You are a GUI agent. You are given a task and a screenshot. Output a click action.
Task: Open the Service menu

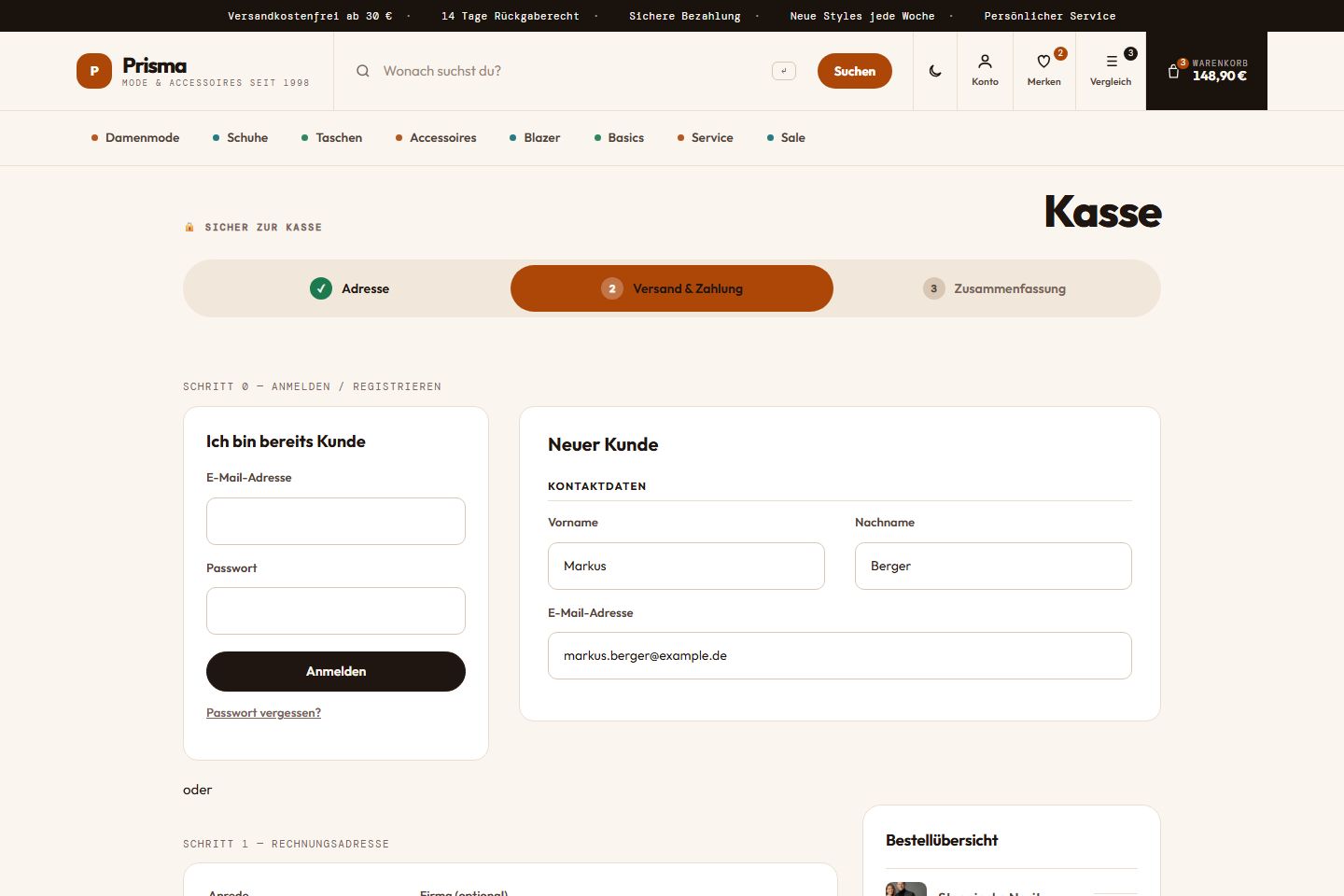[705, 137]
